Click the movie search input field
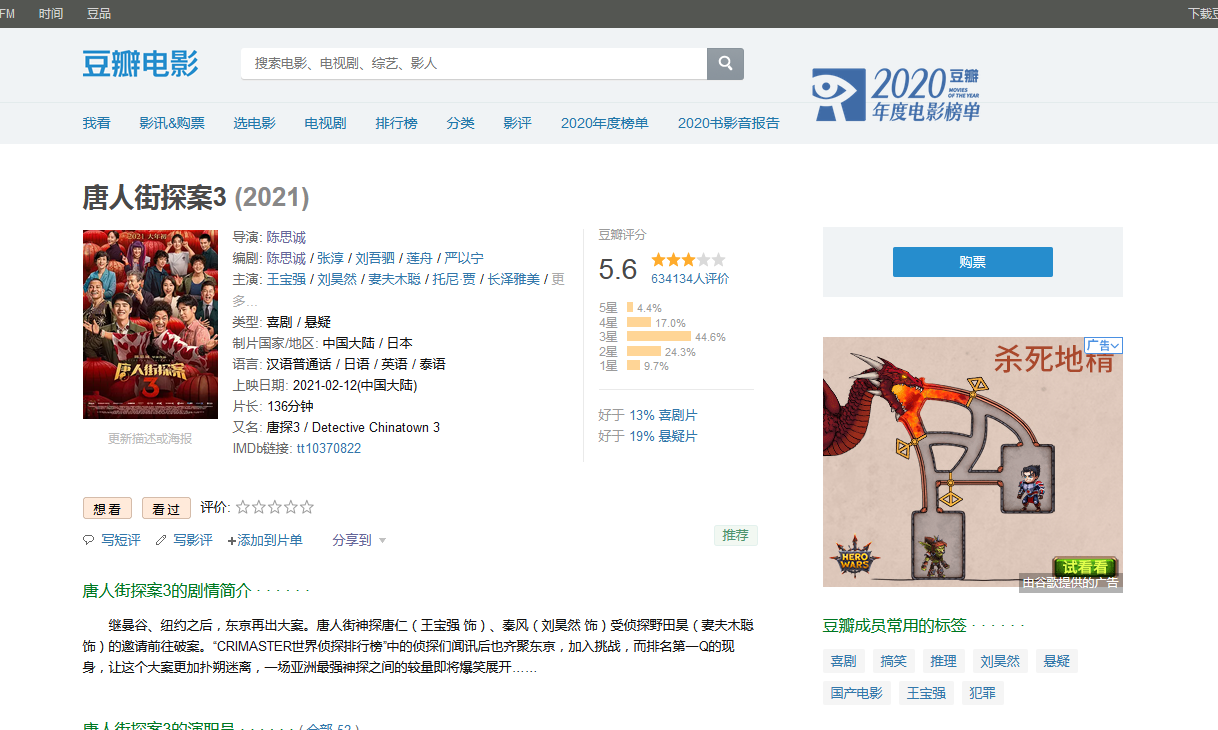This screenshot has width=1218, height=730. [x=473, y=63]
